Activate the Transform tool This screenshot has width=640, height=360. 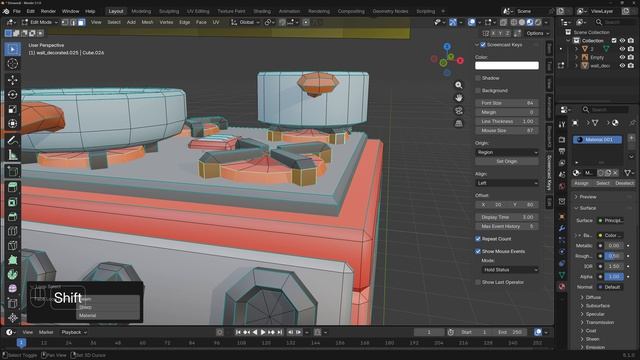12,124
